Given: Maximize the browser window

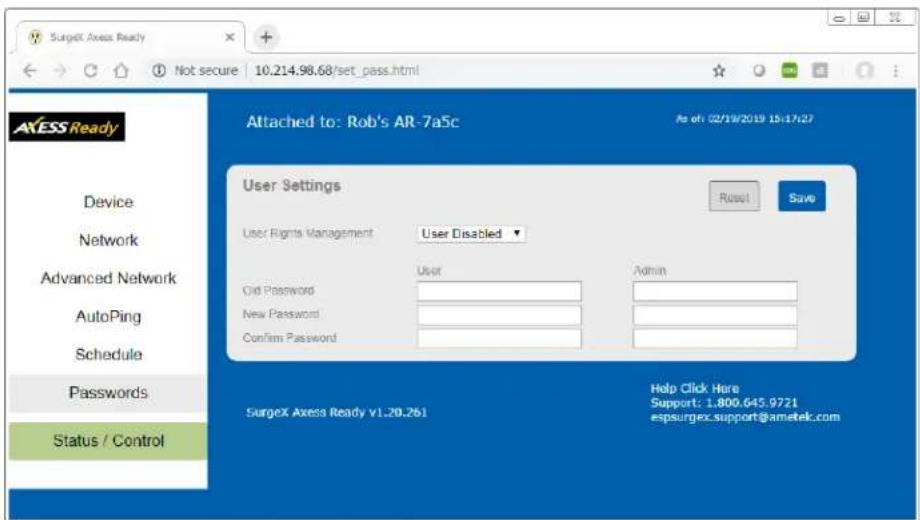Looking at the screenshot, I should click(863, 18).
